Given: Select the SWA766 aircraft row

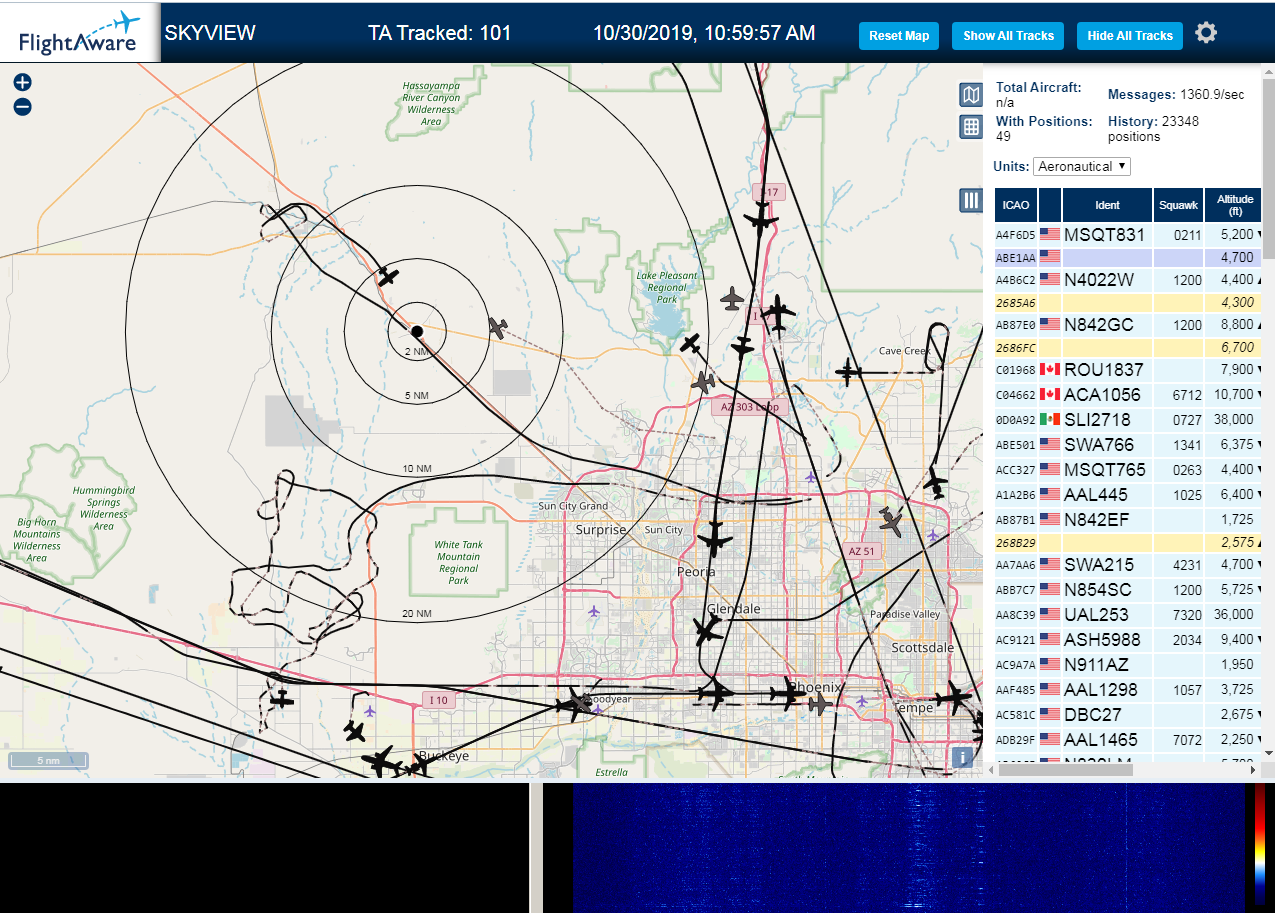Looking at the screenshot, I should 1129,445.
